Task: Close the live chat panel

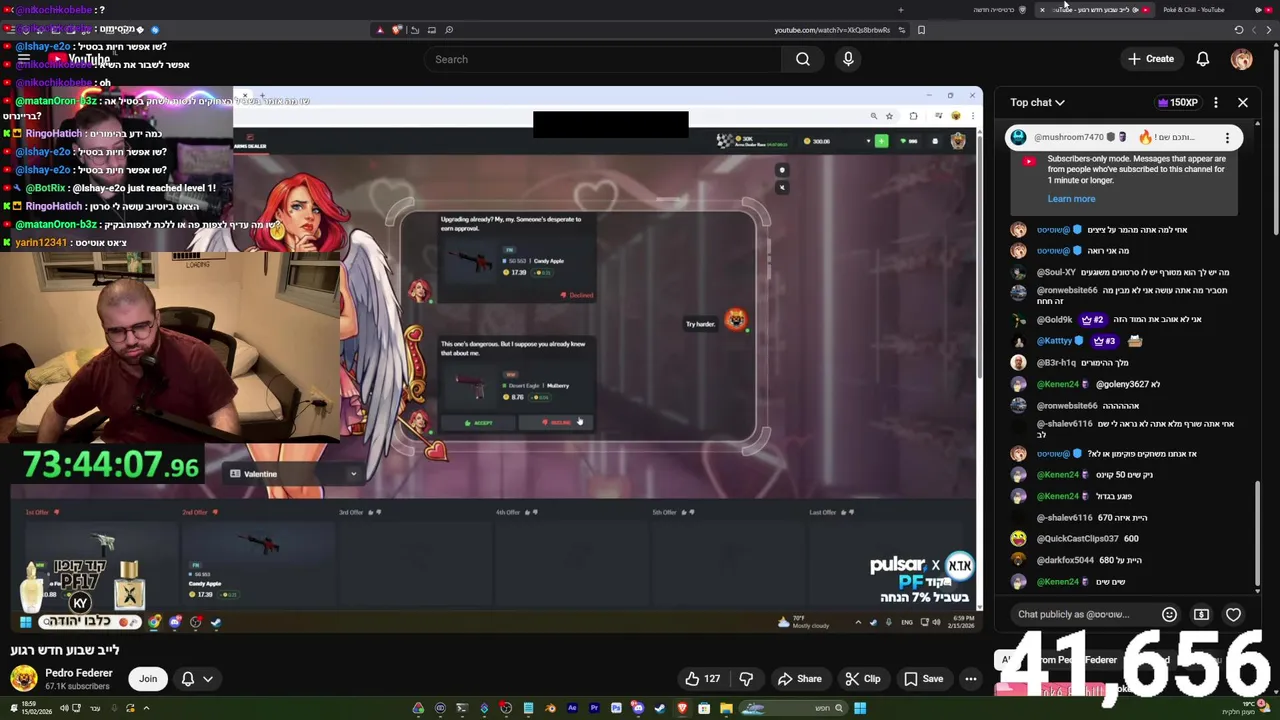Action: pos(1243,102)
